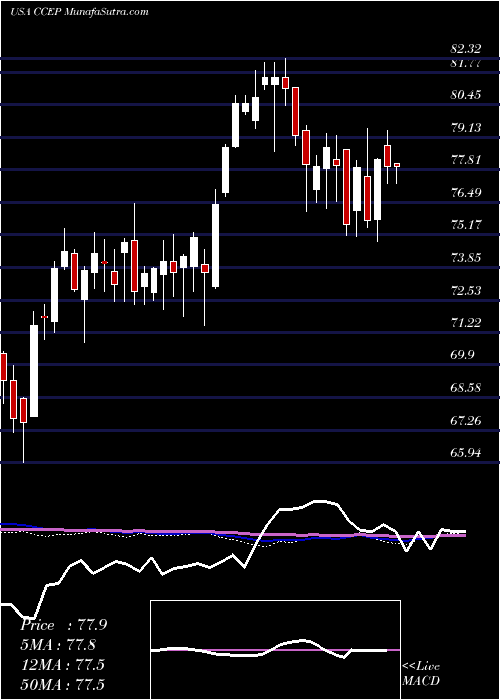Click the 'USA CCEP MunafaSutra.com' title text
The image size is (500, 700).
[79, 12]
